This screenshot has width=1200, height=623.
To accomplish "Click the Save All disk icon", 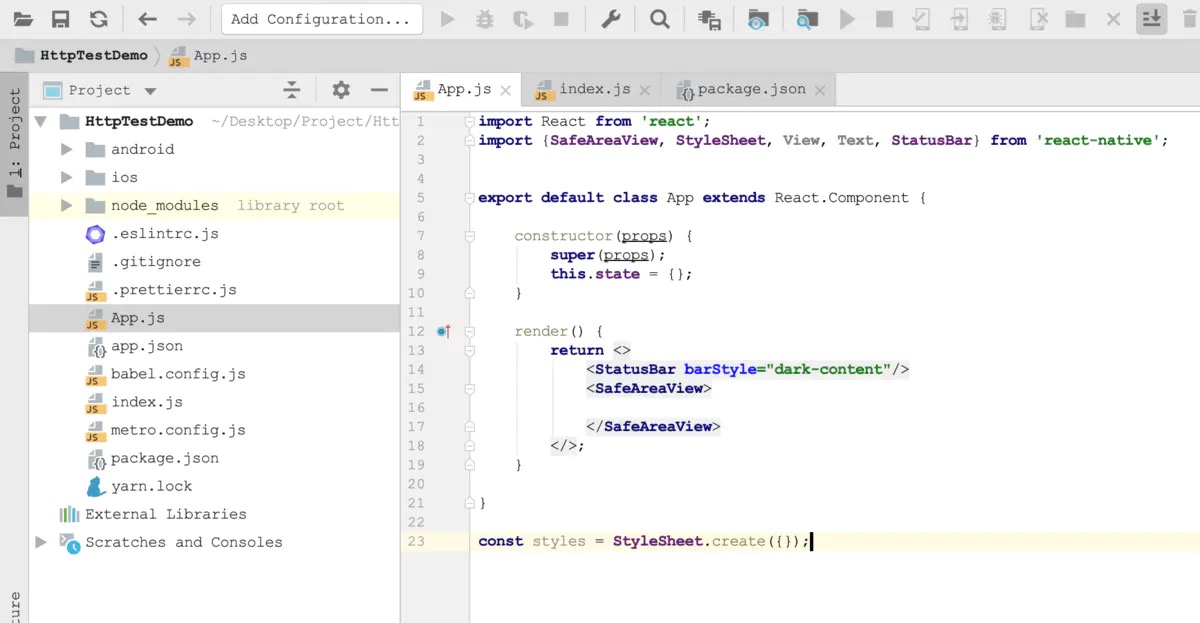I will click(x=60, y=19).
